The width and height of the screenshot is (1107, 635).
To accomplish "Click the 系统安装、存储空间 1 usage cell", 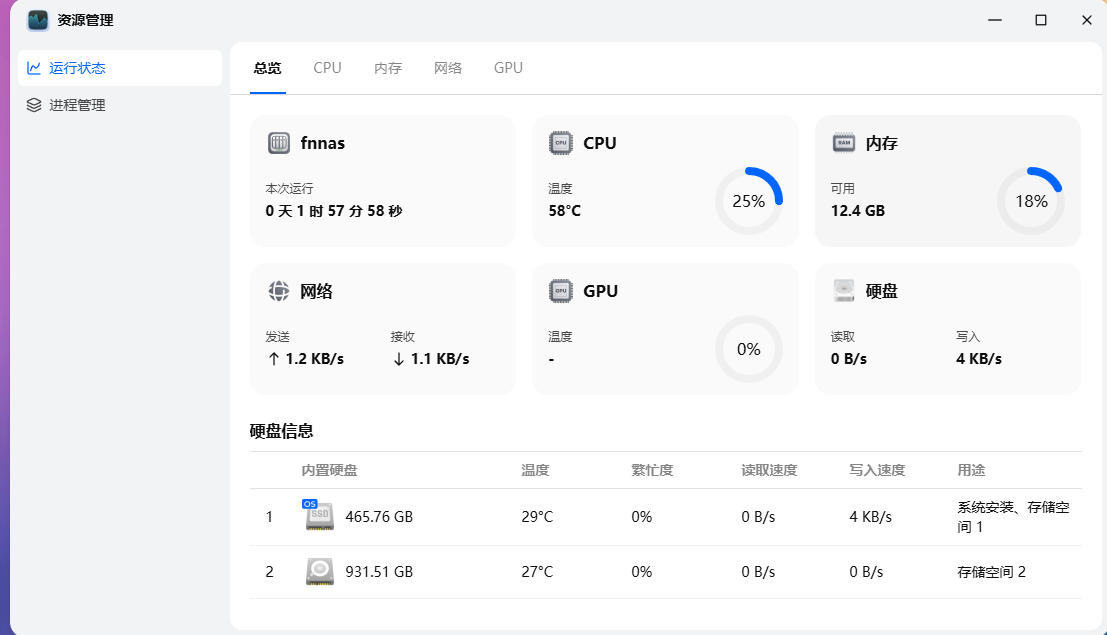I will pos(1013,516).
